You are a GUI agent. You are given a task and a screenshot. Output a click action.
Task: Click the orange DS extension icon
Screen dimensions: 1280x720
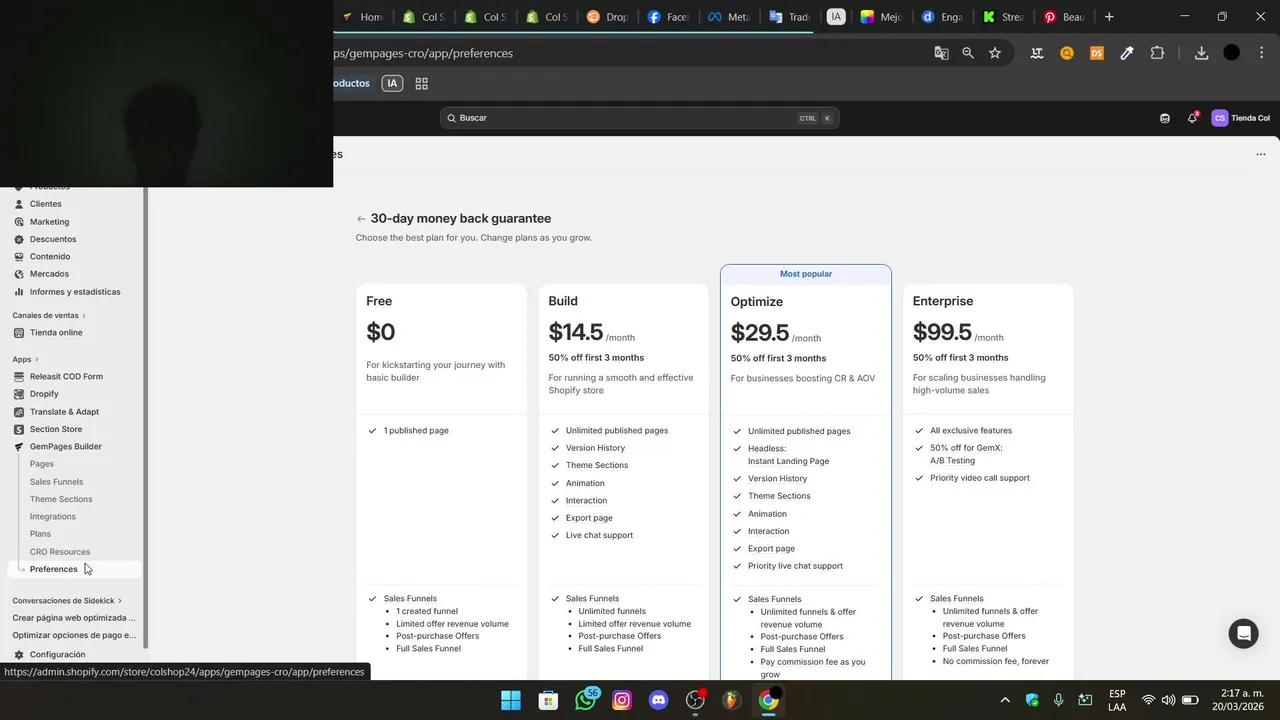tap(1097, 53)
